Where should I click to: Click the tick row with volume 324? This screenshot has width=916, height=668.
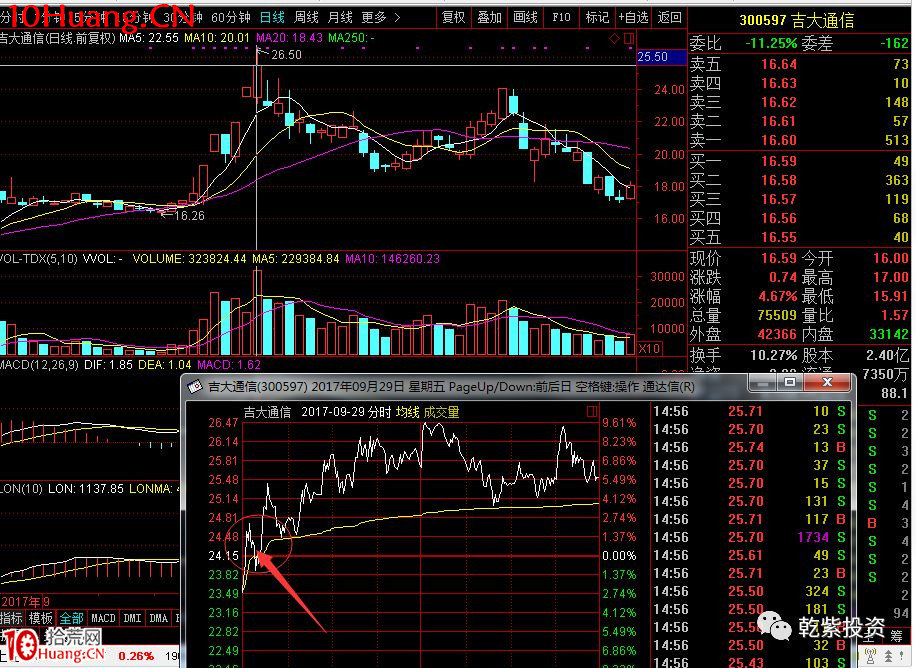[750, 591]
